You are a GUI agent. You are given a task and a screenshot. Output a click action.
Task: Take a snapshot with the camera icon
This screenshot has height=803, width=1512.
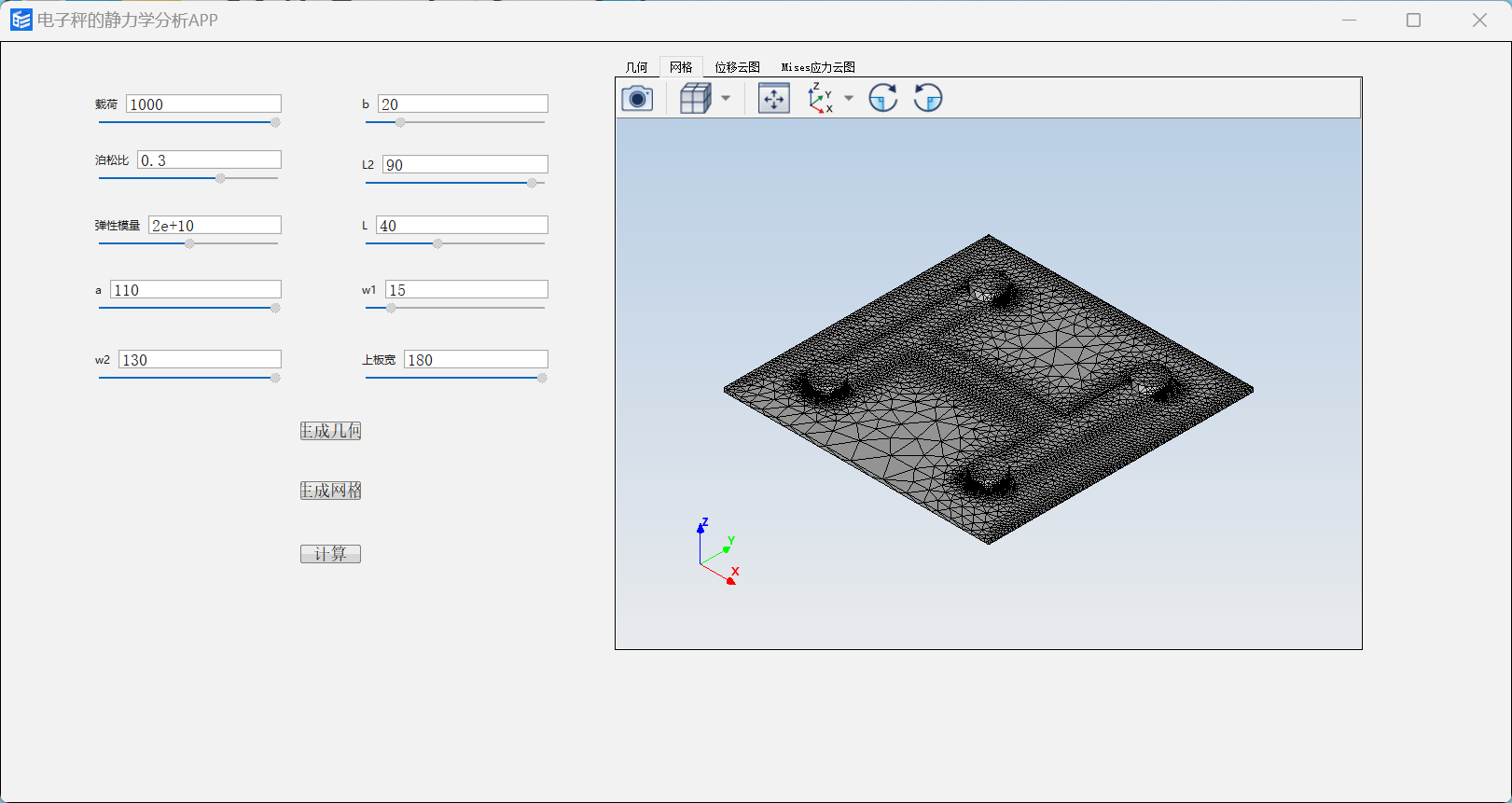tap(637, 98)
